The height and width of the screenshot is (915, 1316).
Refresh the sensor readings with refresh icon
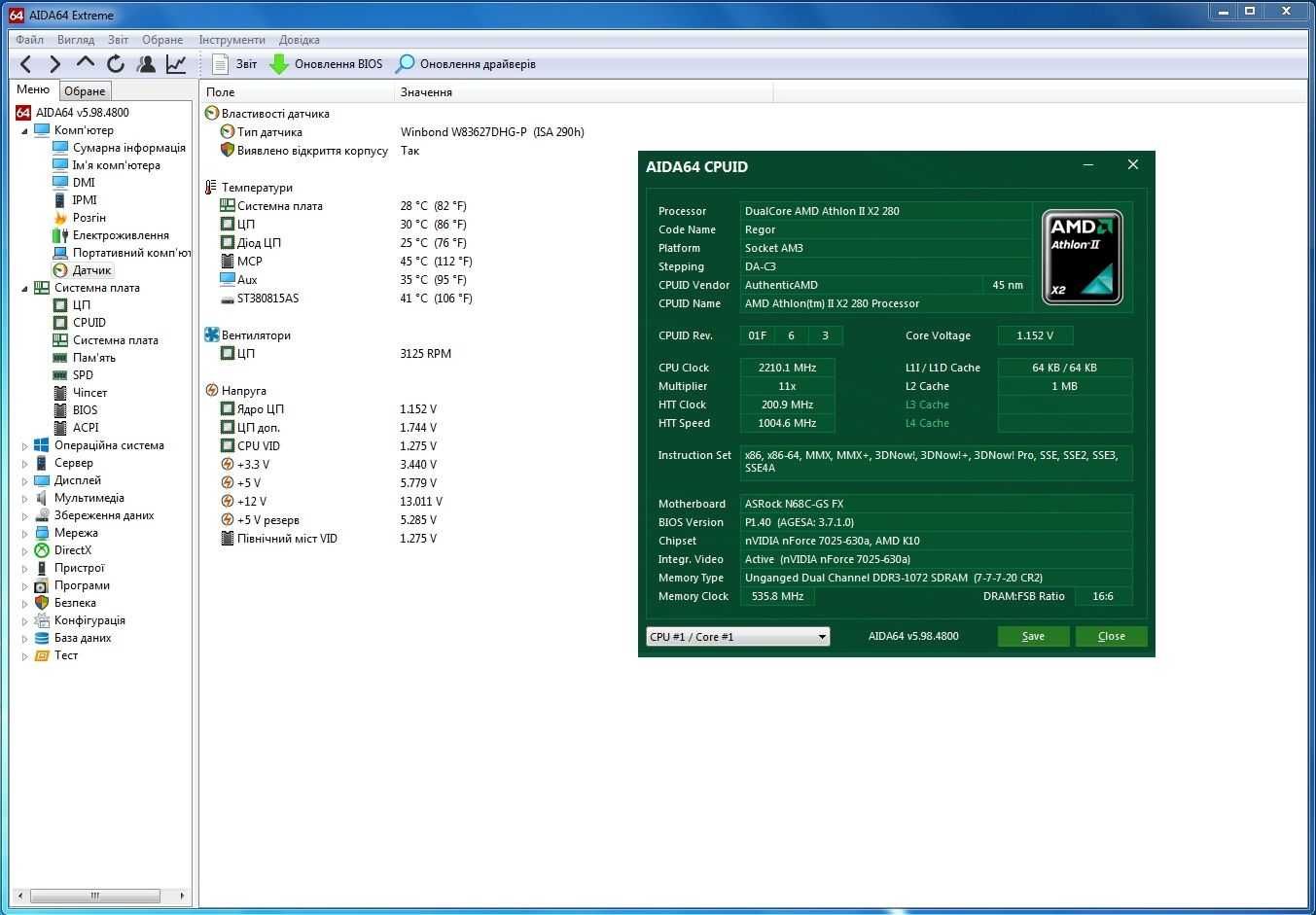pyautogui.click(x=116, y=64)
